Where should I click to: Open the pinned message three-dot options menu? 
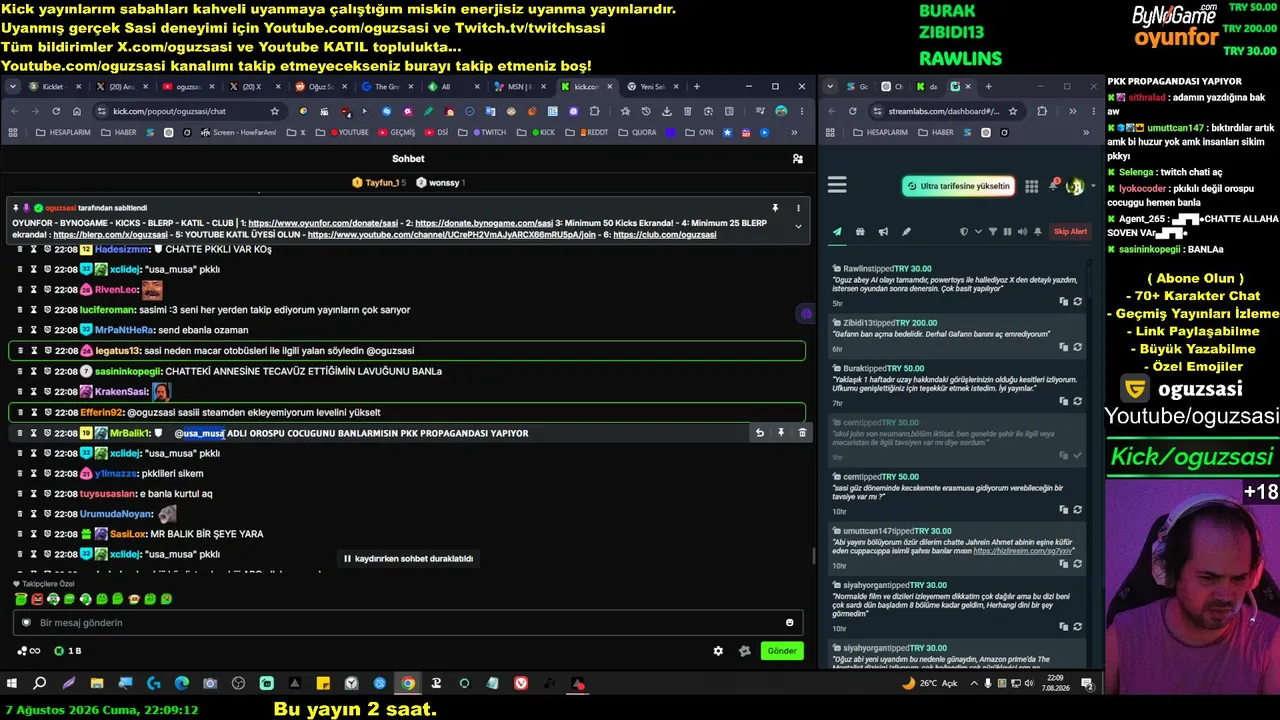tap(798, 208)
